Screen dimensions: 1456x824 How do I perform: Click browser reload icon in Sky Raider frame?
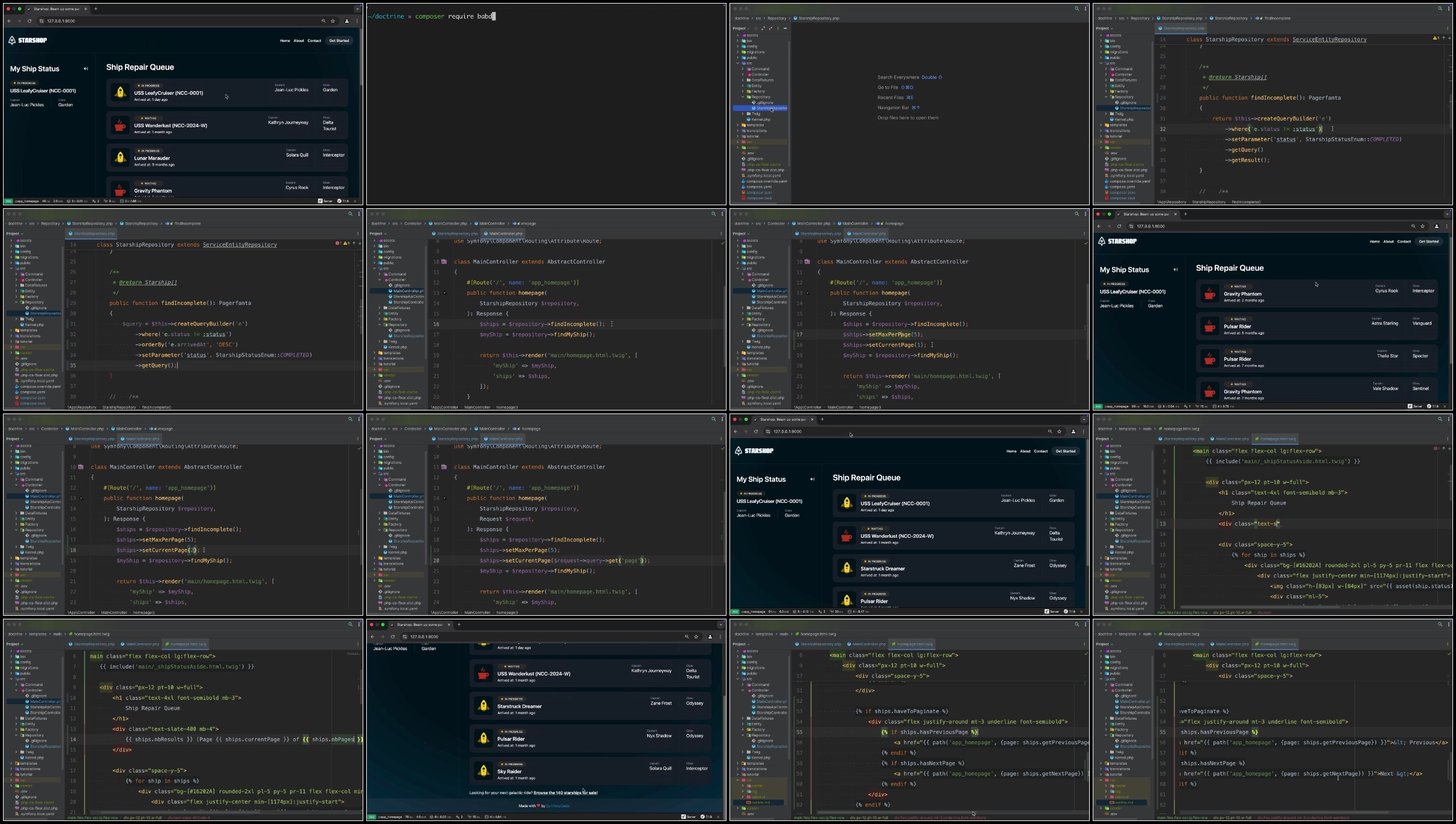pyautogui.click(x=392, y=637)
